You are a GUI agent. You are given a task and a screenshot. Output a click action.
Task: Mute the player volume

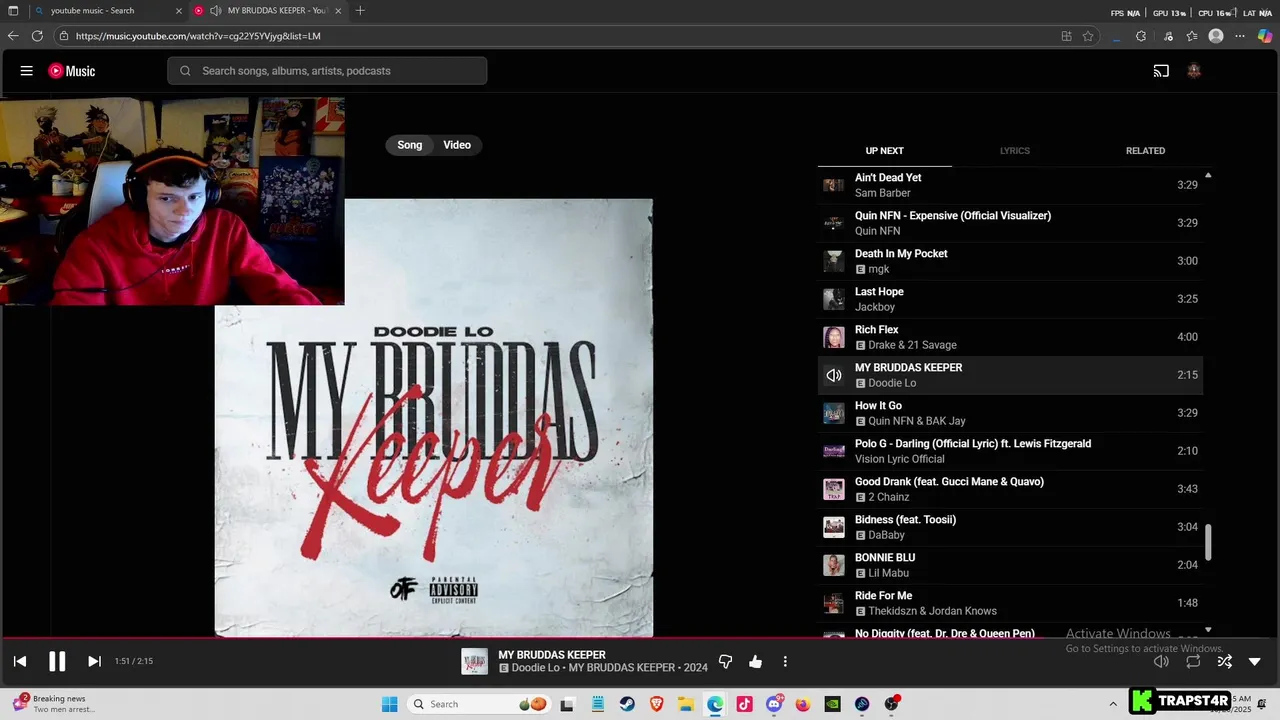point(1161,661)
